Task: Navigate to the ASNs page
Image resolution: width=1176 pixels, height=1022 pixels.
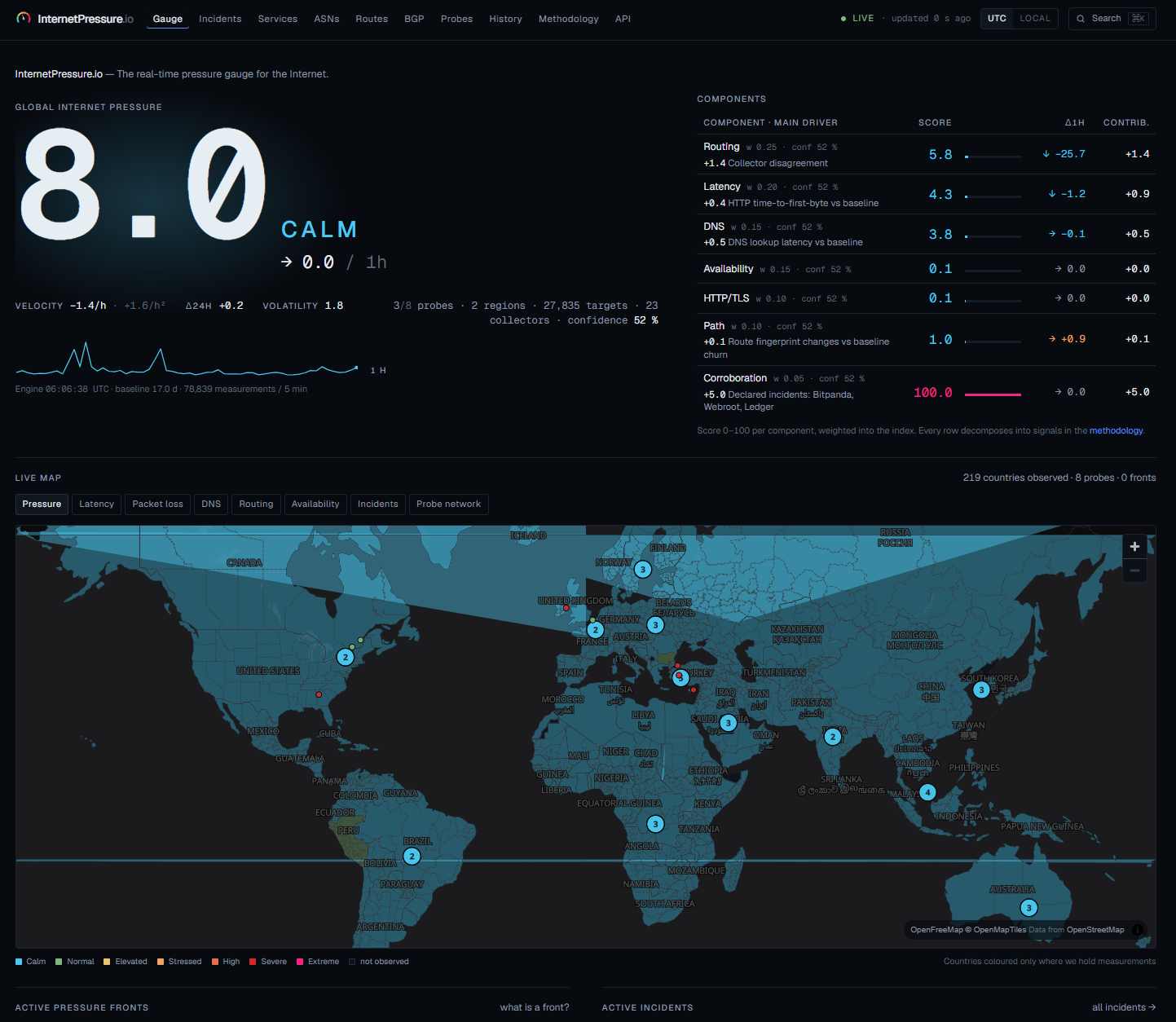Action: tap(327, 19)
